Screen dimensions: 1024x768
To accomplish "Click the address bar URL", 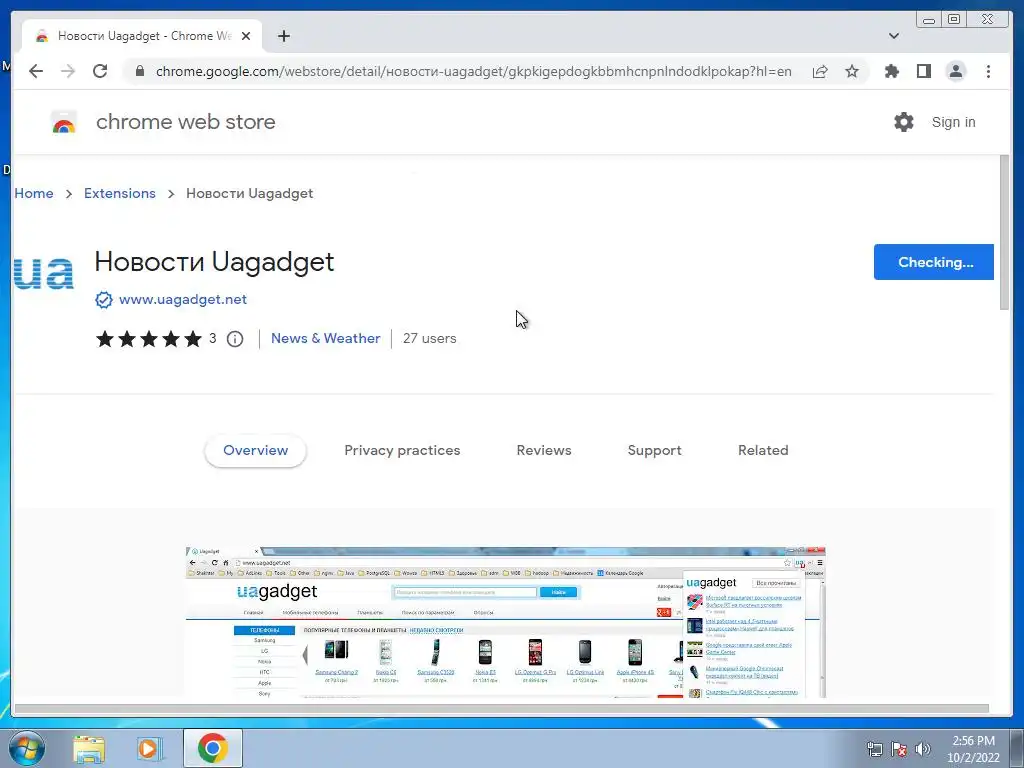I will [x=473, y=71].
